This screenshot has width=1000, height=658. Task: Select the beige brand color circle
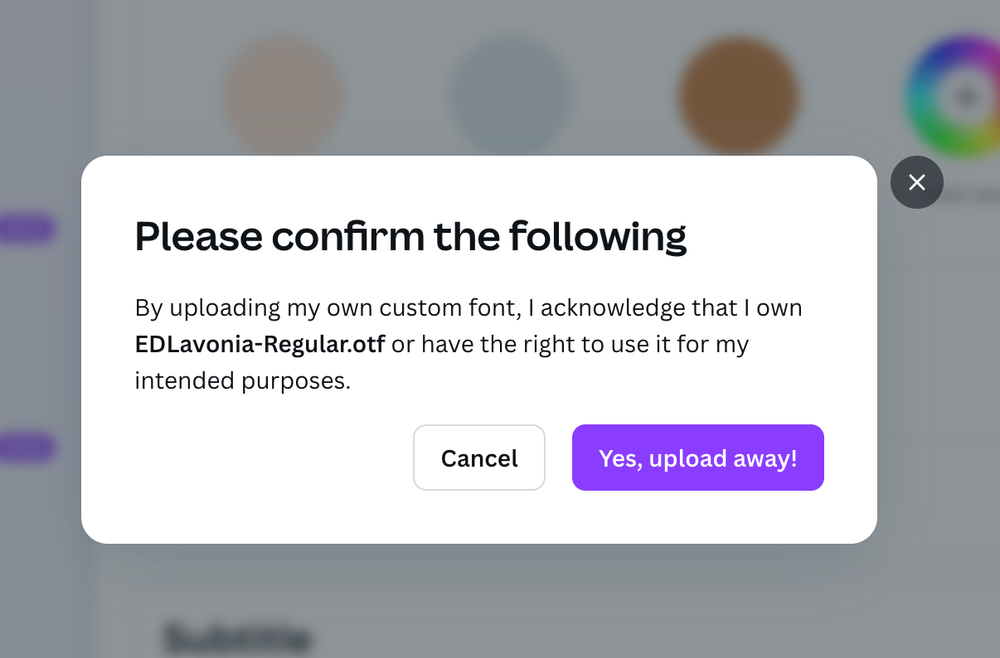pyautogui.click(x=283, y=96)
